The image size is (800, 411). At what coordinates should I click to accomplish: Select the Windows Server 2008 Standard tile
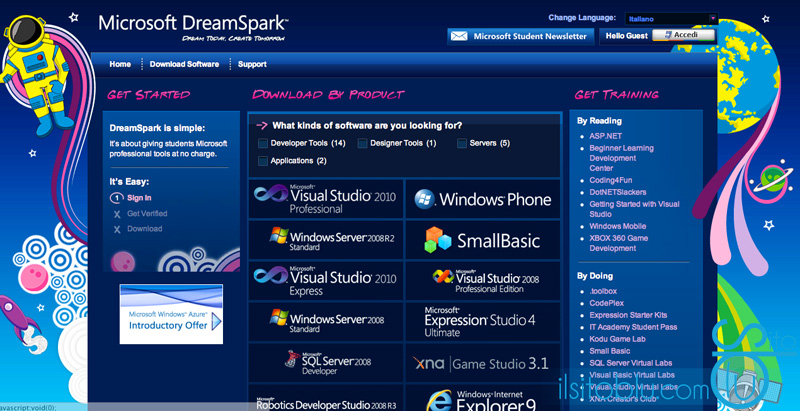(x=326, y=322)
